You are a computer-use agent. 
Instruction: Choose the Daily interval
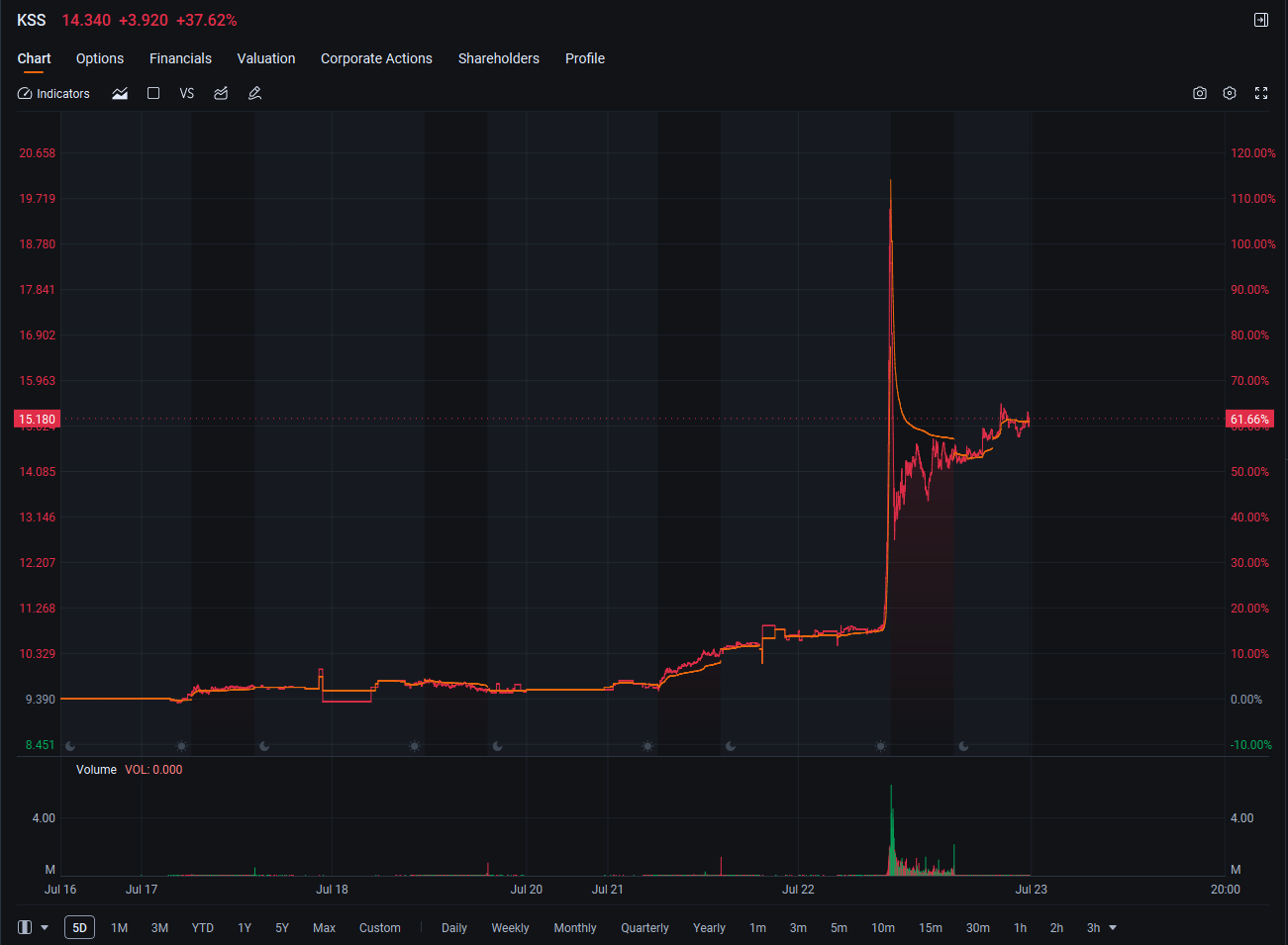tap(454, 927)
